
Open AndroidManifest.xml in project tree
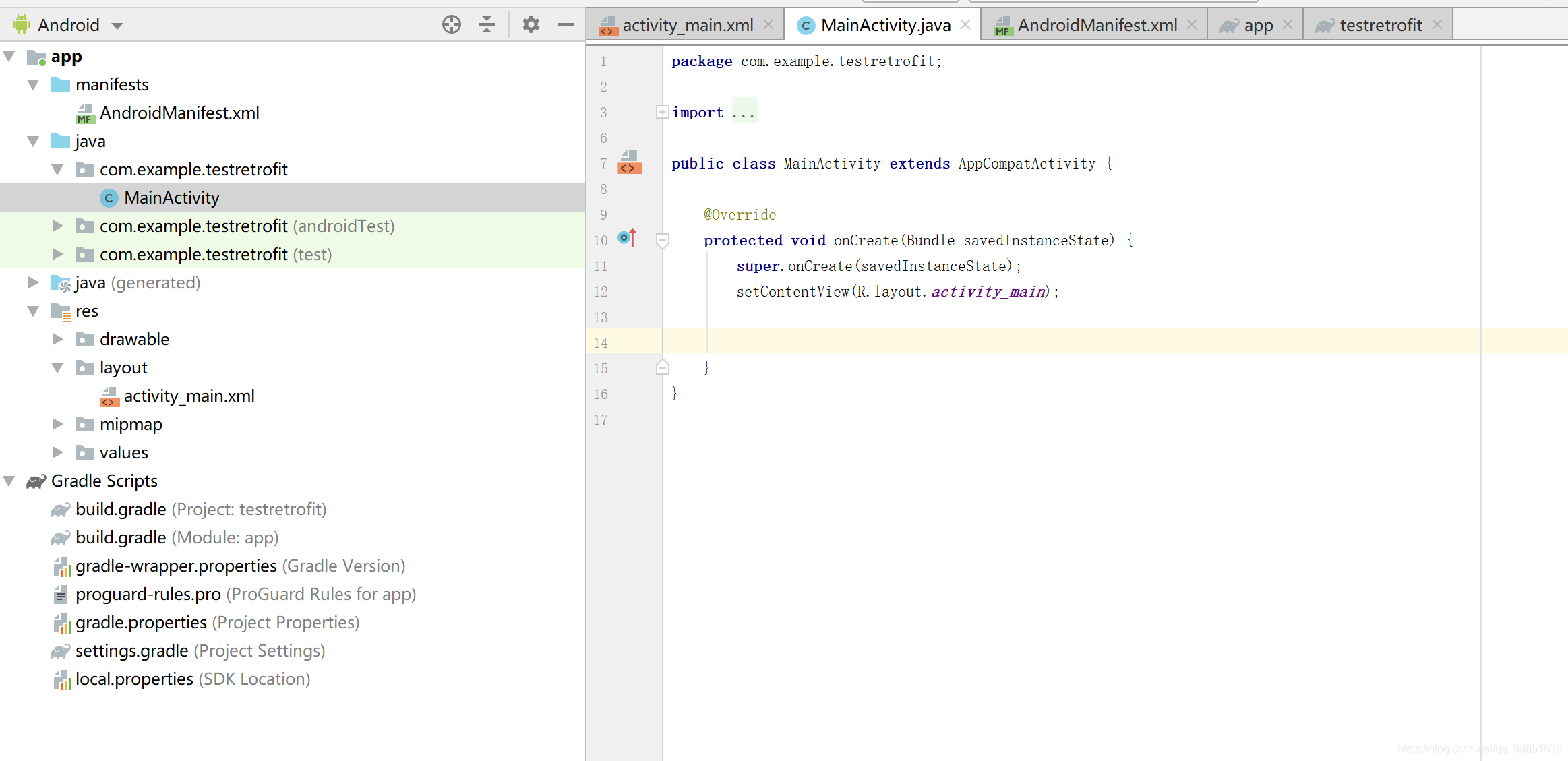(179, 113)
